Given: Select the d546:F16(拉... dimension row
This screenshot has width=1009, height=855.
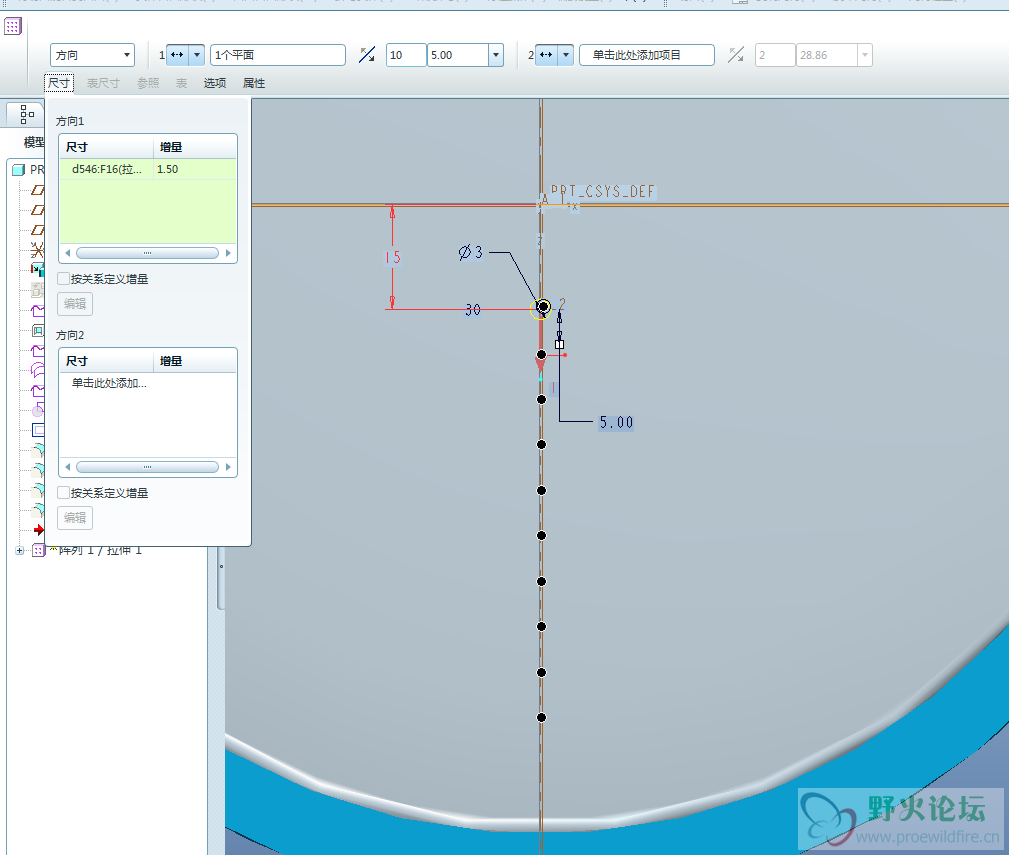Looking at the screenshot, I should click(148, 169).
